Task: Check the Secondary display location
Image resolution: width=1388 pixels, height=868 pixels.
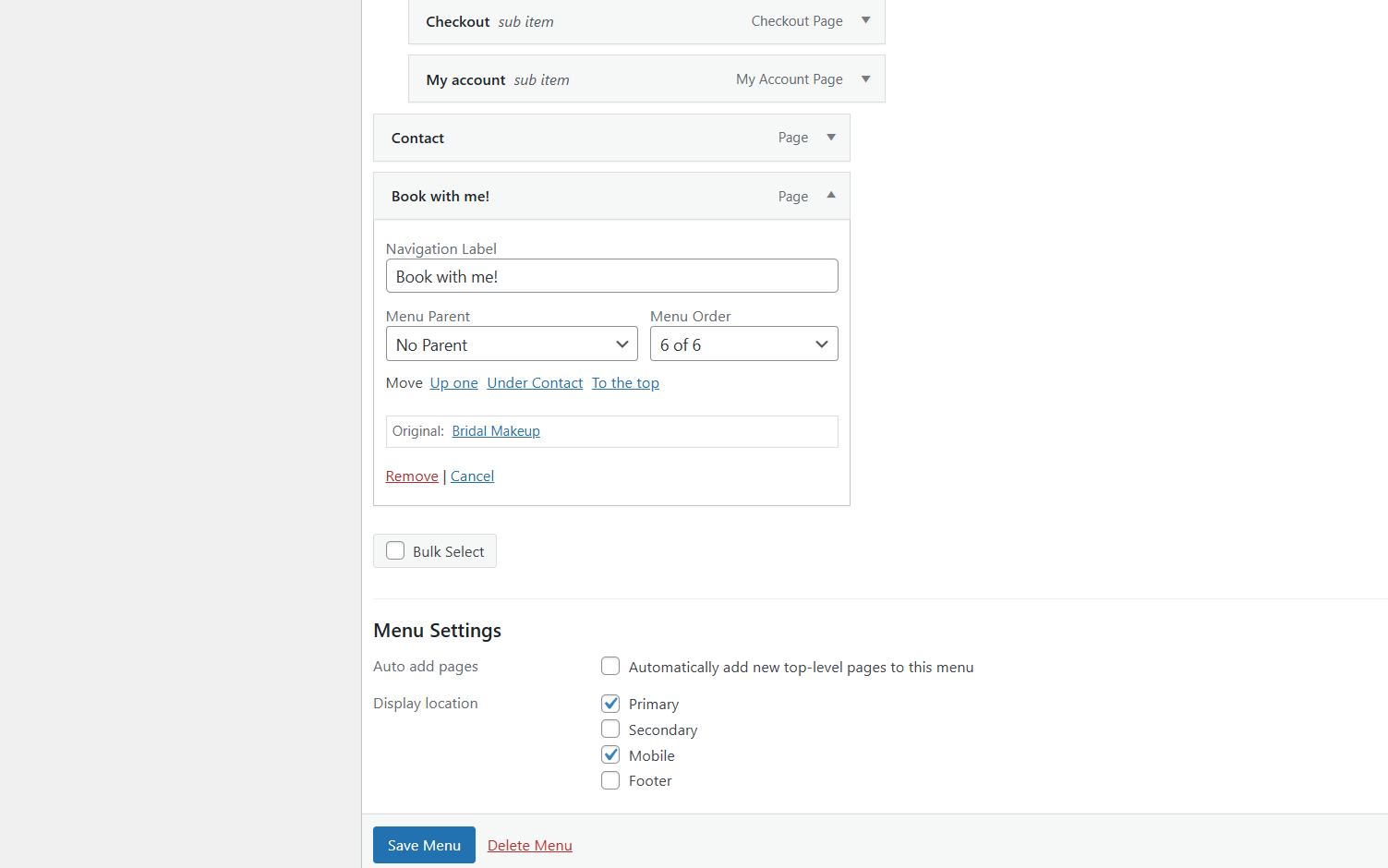Action: coord(610,729)
